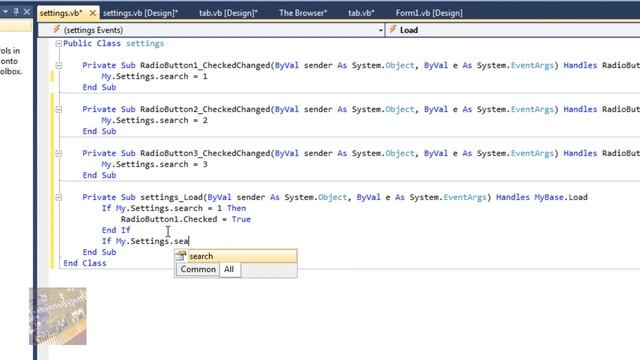
Task: Open the Load method dropdown
Action: [x=513, y=30]
